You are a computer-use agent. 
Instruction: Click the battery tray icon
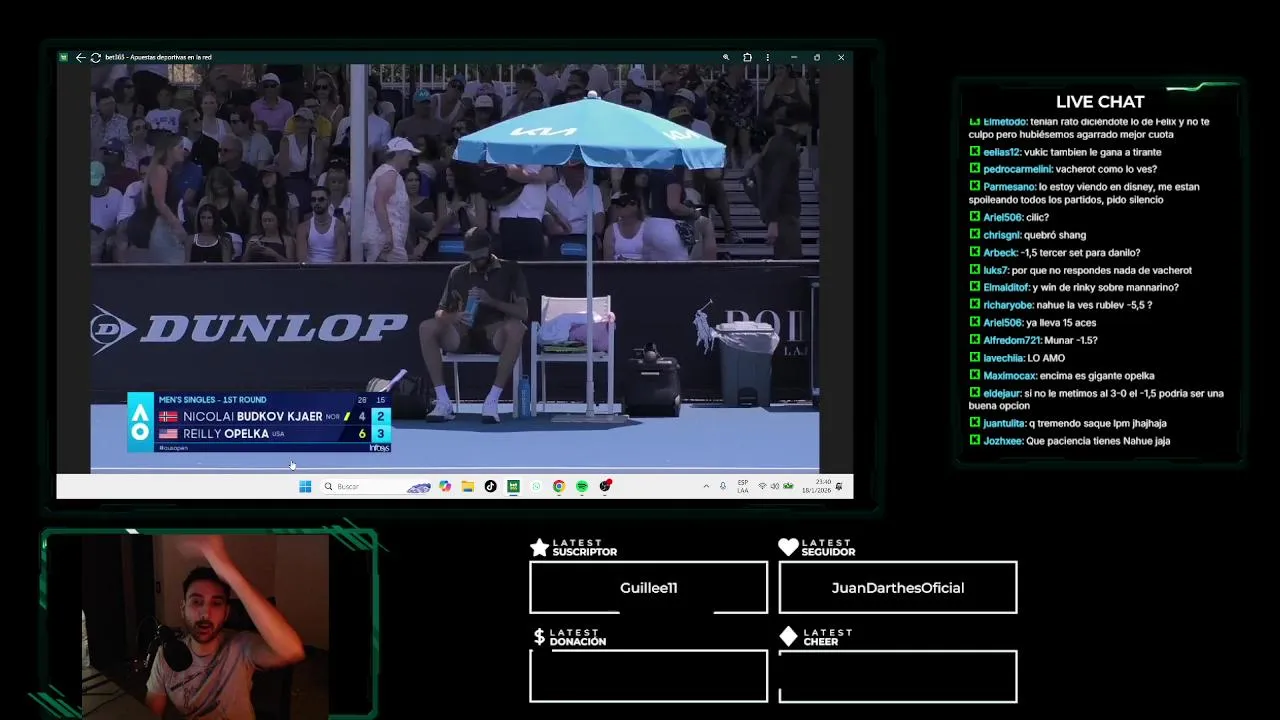[787, 486]
